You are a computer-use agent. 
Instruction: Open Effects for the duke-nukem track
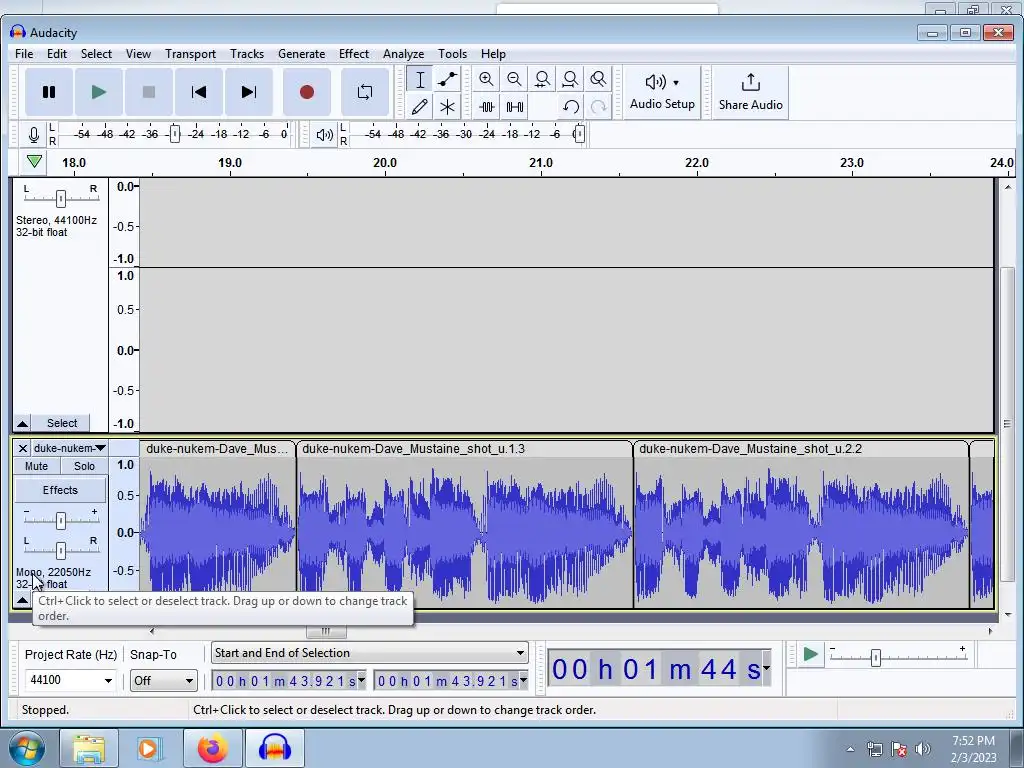click(x=60, y=490)
